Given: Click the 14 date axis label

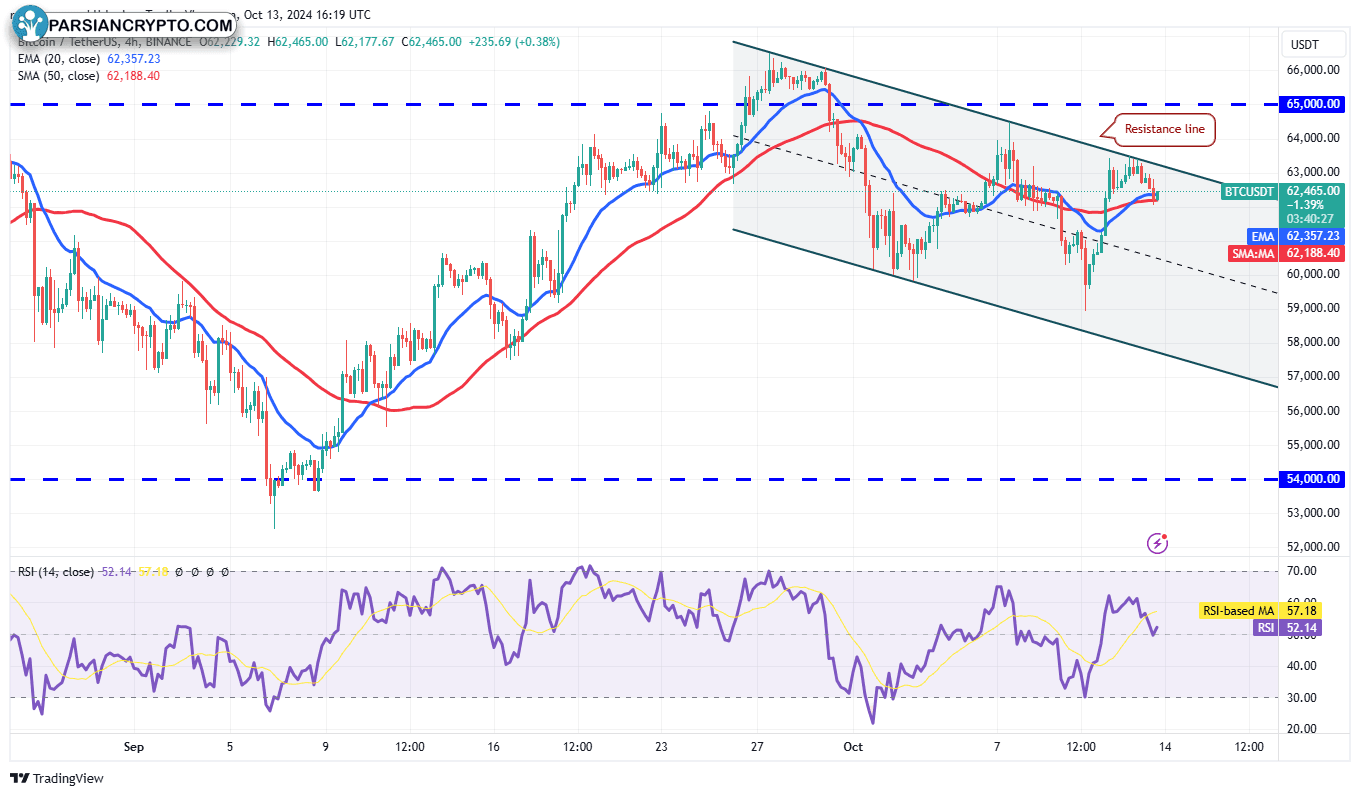Looking at the screenshot, I should pyautogui.click(x=1166, y=747).
